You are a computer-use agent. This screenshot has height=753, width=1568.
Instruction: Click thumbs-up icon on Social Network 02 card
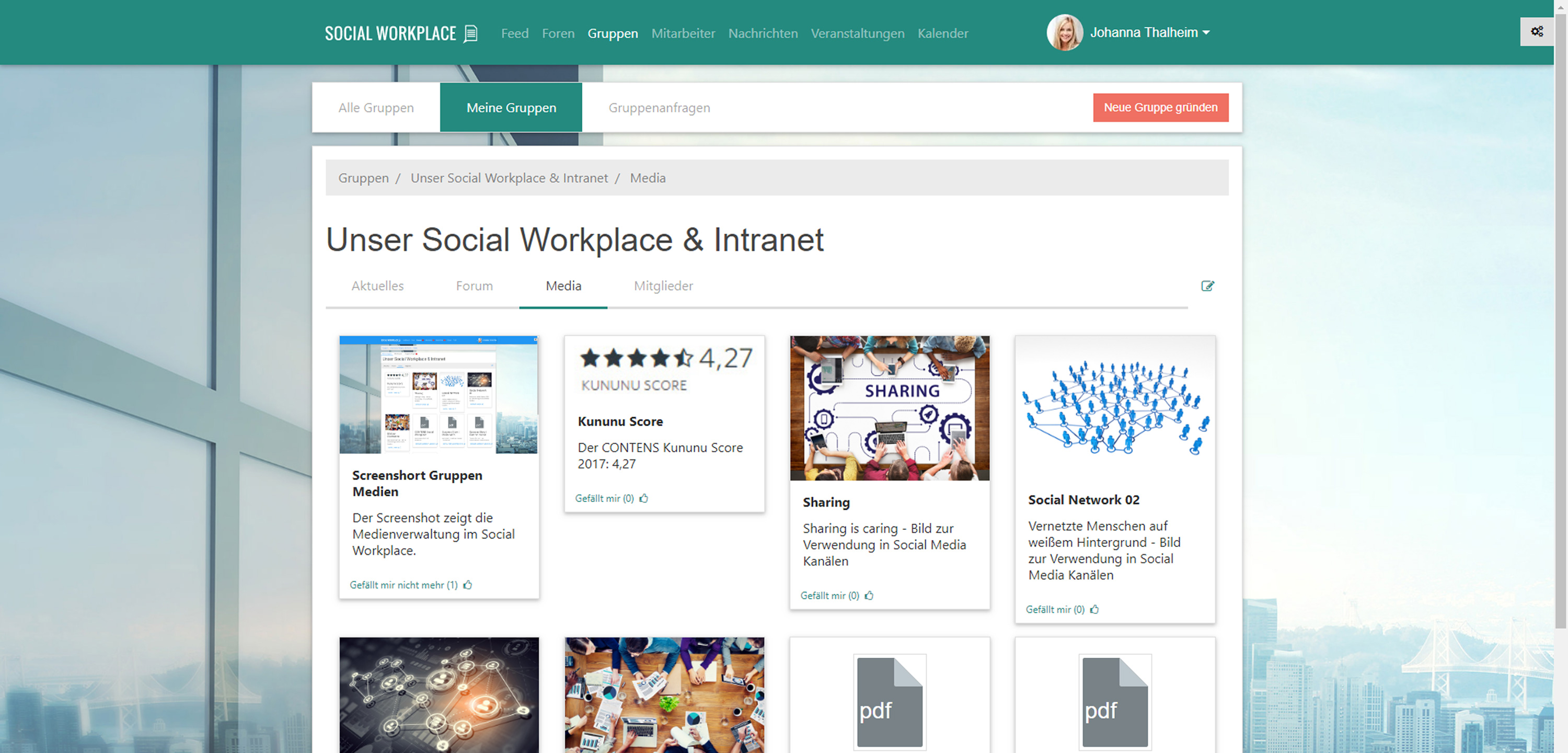click(x=1094, y=609)
